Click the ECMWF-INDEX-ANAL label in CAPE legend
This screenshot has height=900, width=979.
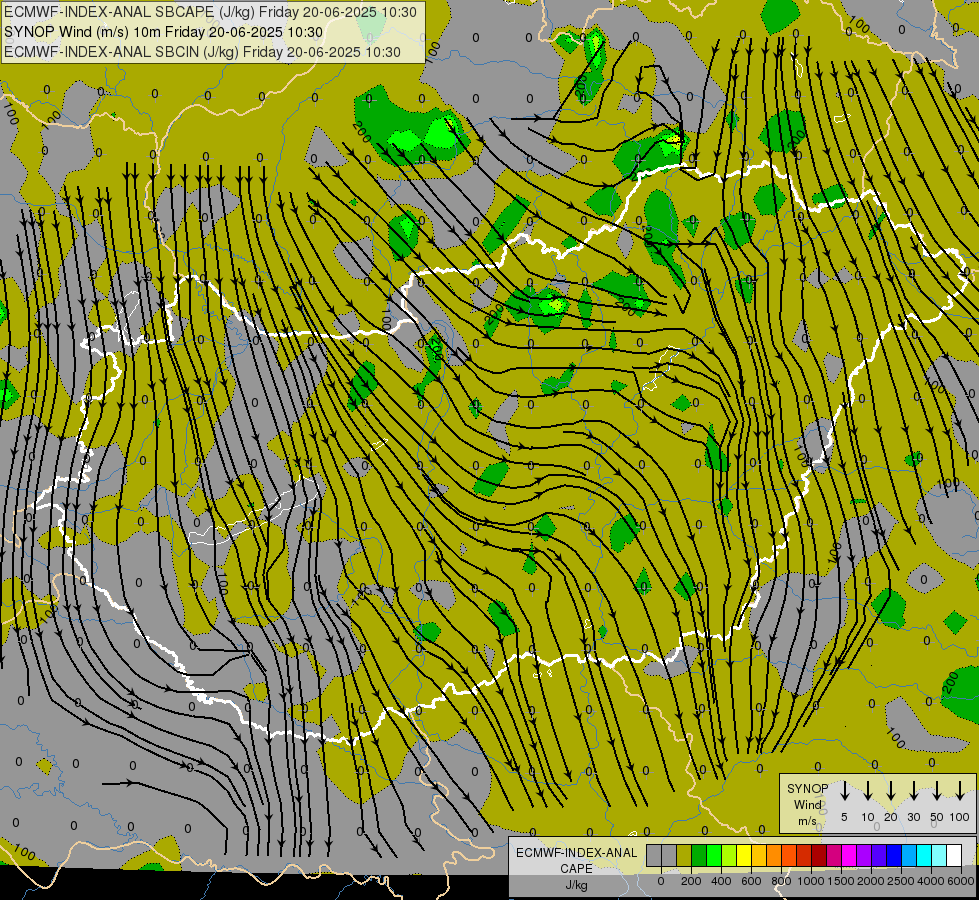[577, 853]
